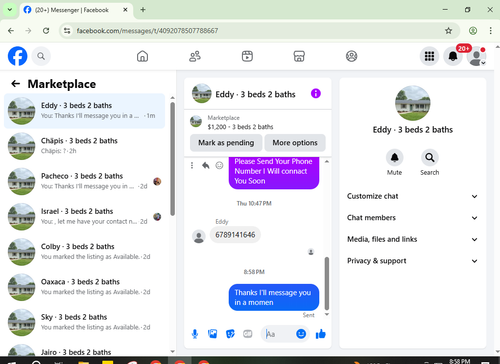
Task: Open the Pacheco conversation
Action: (x=84, y=181)
